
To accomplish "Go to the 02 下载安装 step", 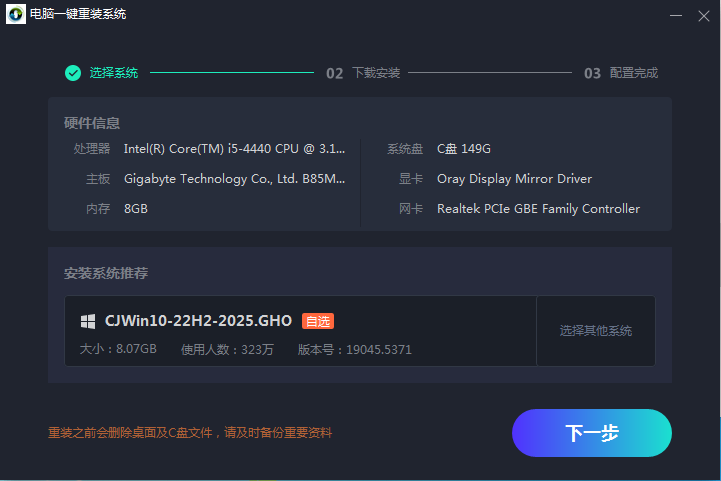I will [x=363, y=73].
